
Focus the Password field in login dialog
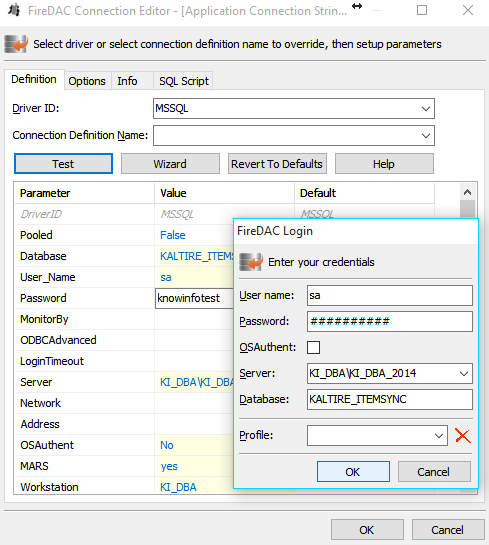pyautogui.click(x=390, y=321)
